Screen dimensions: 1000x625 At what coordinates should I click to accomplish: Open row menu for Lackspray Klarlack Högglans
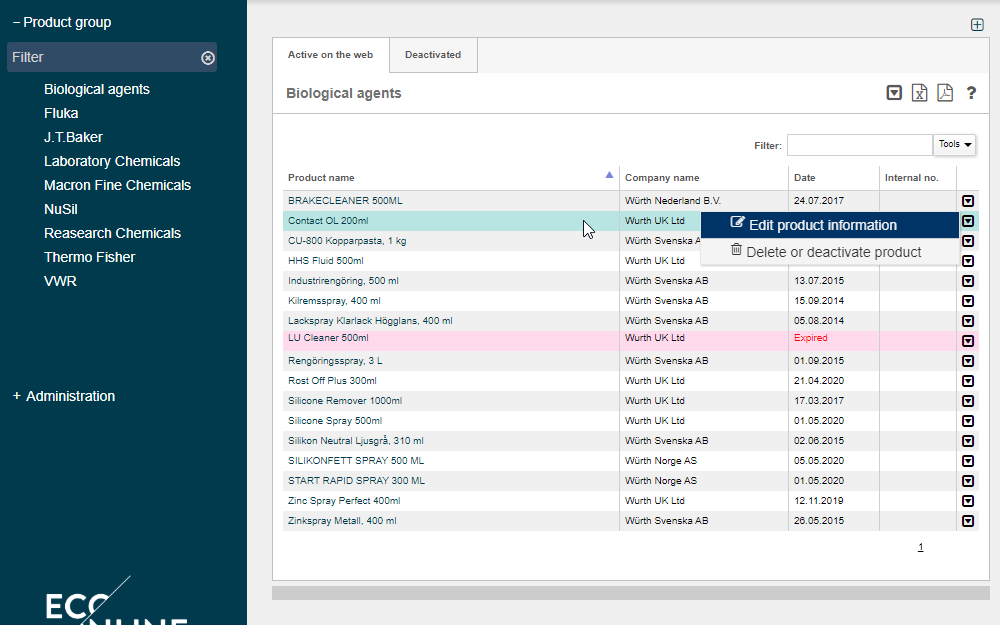[x=967, y=321]
